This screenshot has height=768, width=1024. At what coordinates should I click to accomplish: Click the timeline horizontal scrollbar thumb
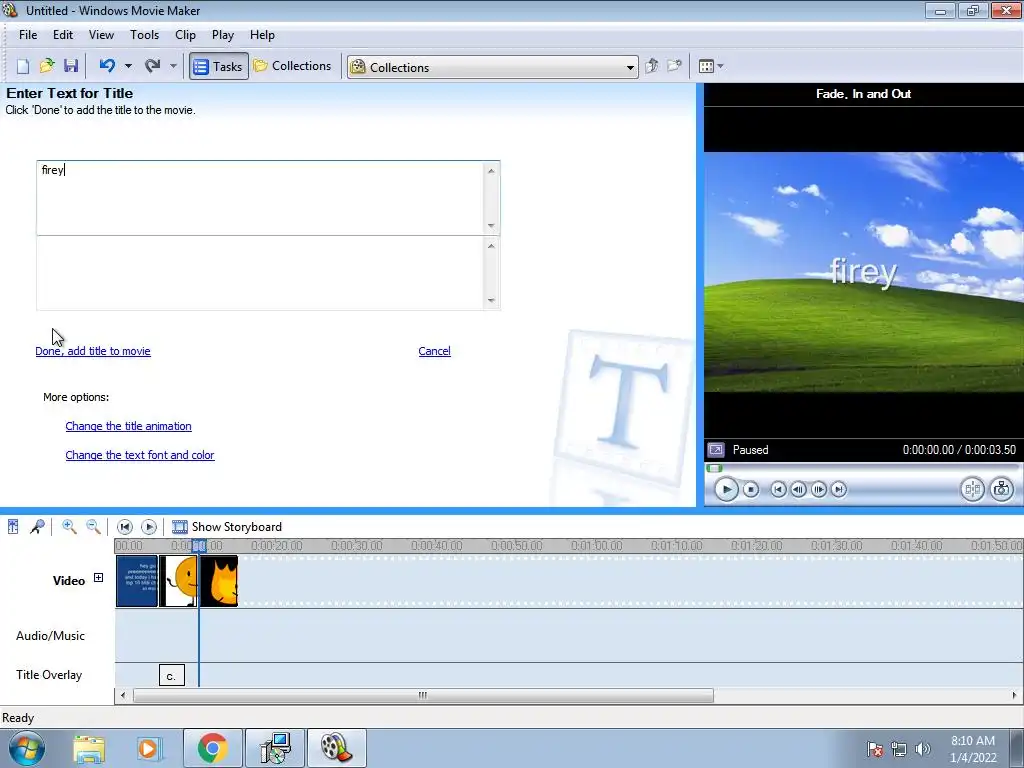point(423,696)
